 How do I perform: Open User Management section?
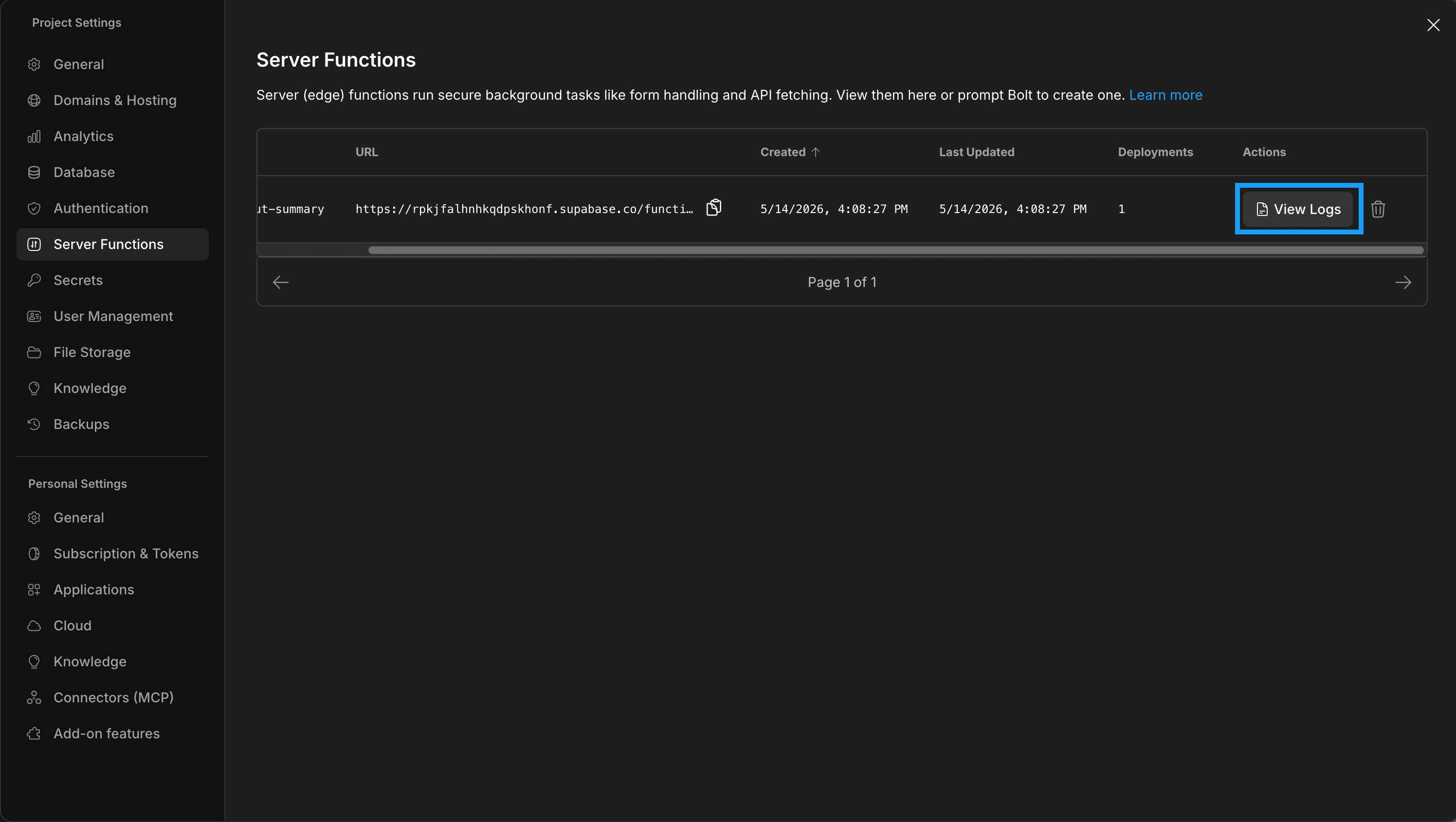[x=112, y=316]
